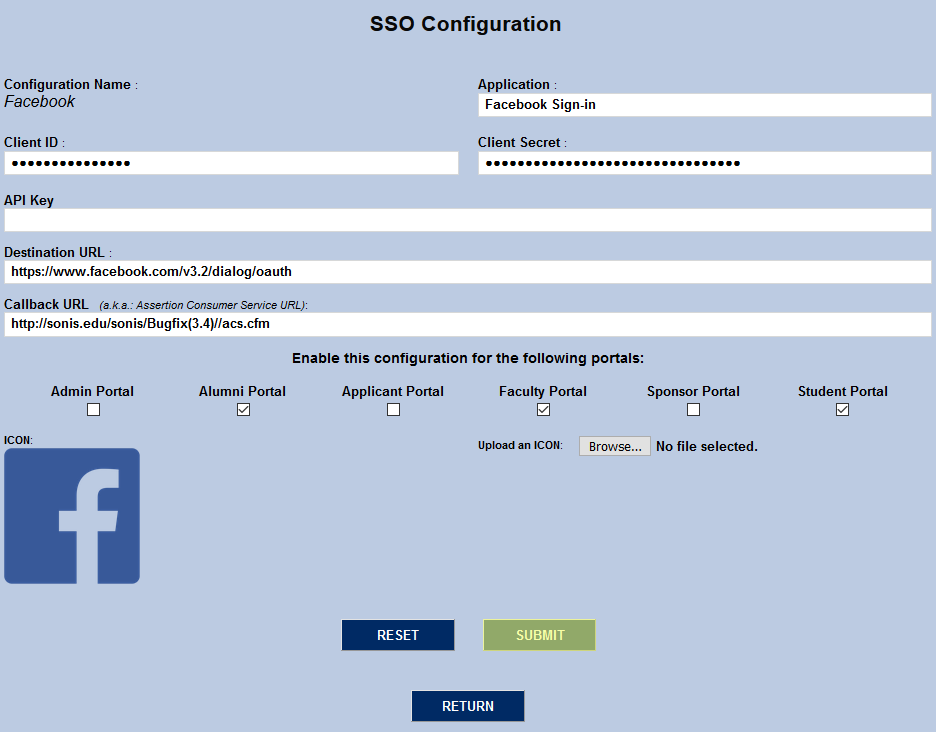Click the Client Secret input field

pyautogui.click(x=703, y=163)
